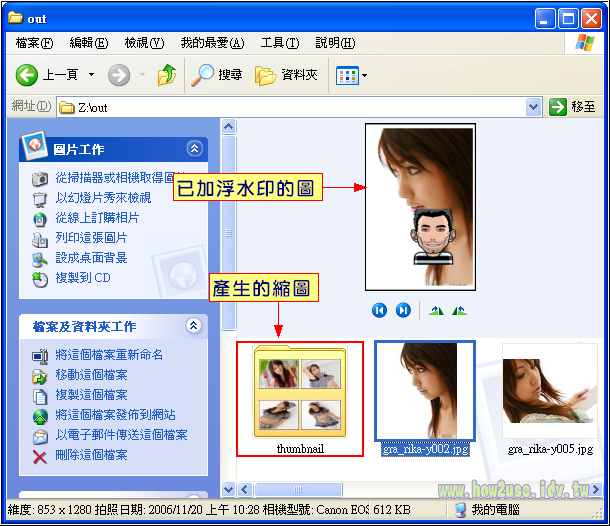Click the task pane scroll down arrow
The height and width of the screenshot is (526, 610).
(228, 489)
